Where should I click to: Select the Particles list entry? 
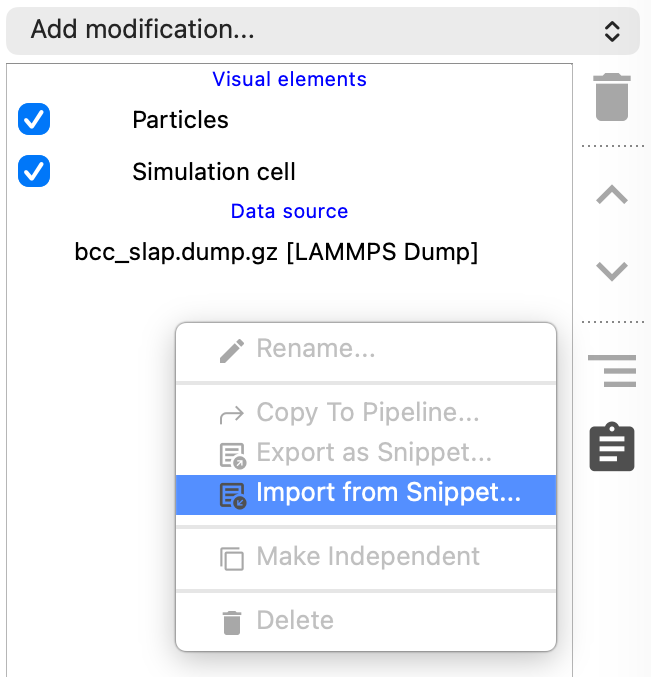[x=180, y=120]
